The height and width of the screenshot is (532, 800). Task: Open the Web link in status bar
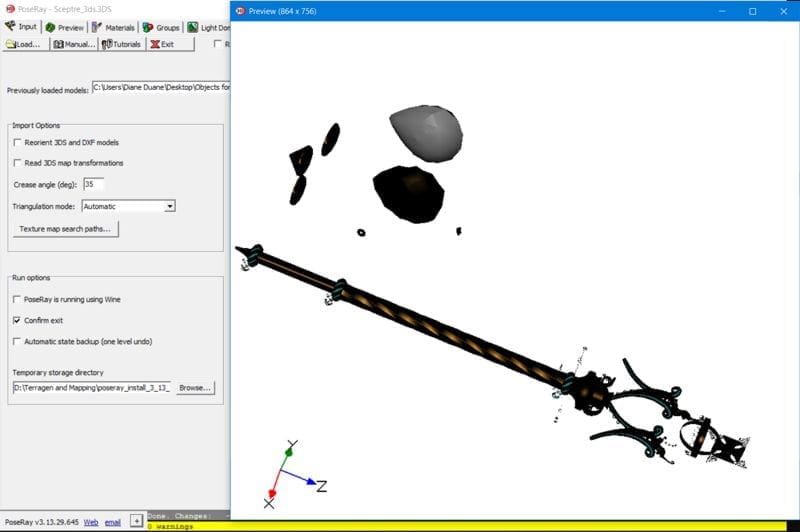point(91,522)
